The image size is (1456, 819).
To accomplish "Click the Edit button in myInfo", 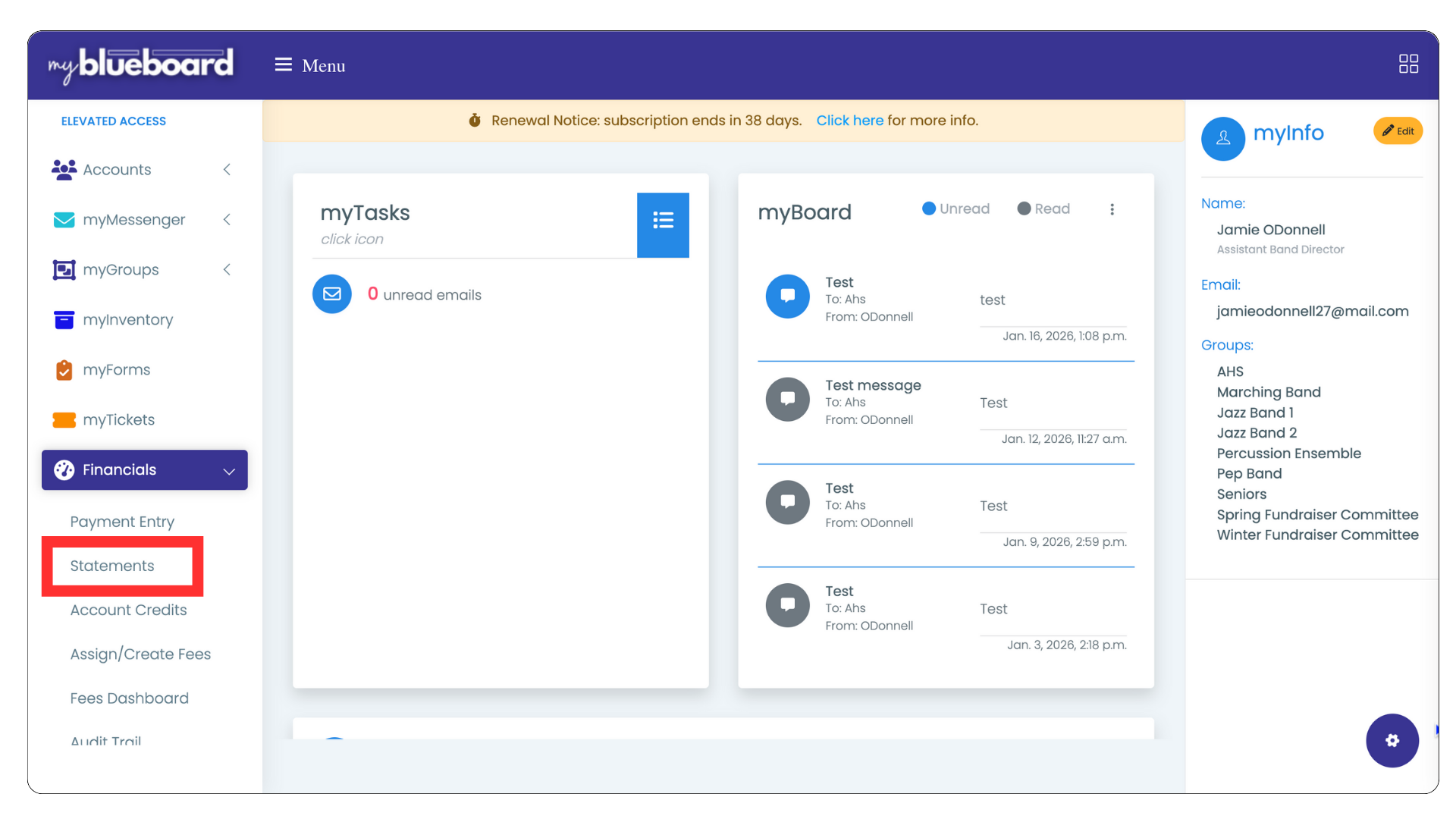I will [1397, 131].
